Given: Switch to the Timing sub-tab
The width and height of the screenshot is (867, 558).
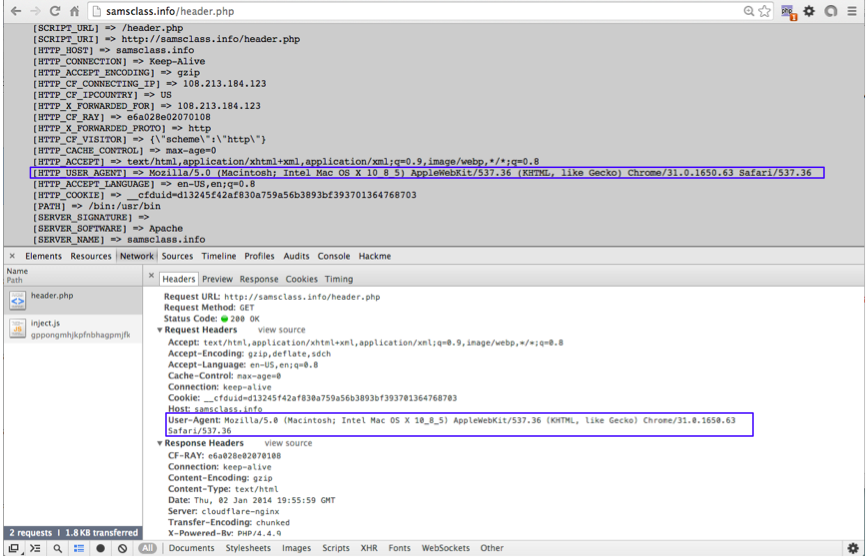Looking at the screenshot, I should (338, 279).
